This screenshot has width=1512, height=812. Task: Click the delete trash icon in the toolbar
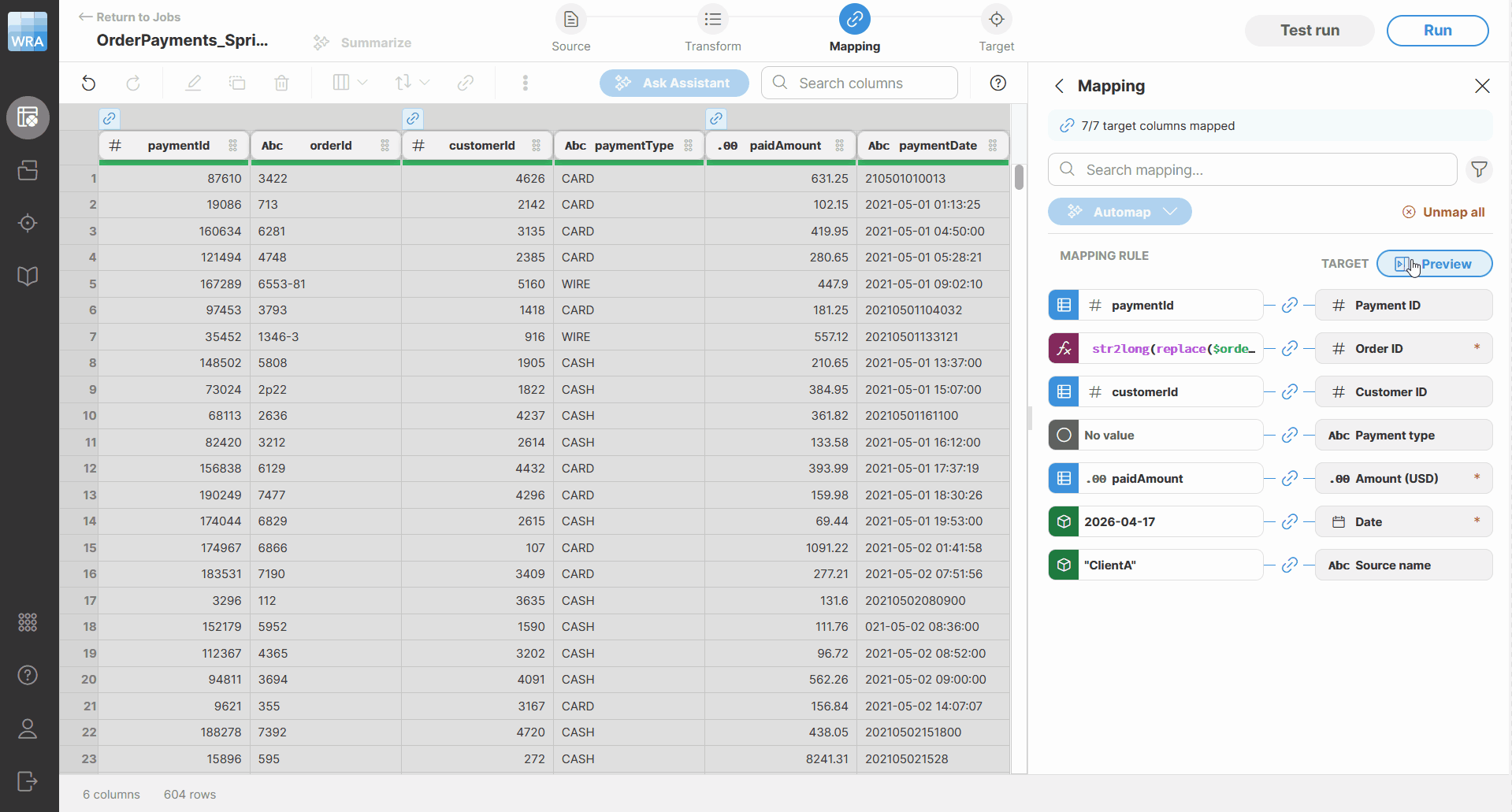point(281,83)
